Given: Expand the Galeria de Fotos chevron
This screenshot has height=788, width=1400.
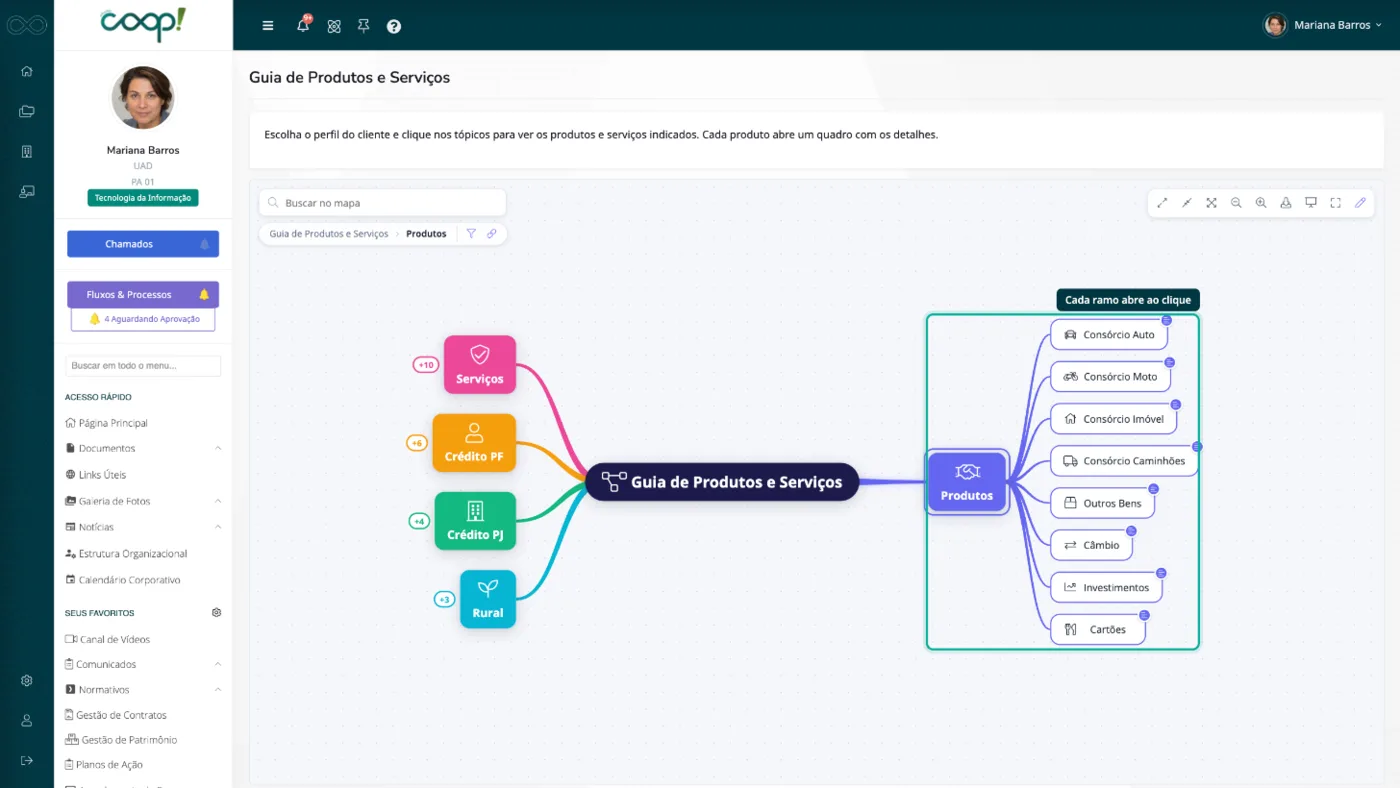Looking at the screenshot, I should [x=218, y=501].
